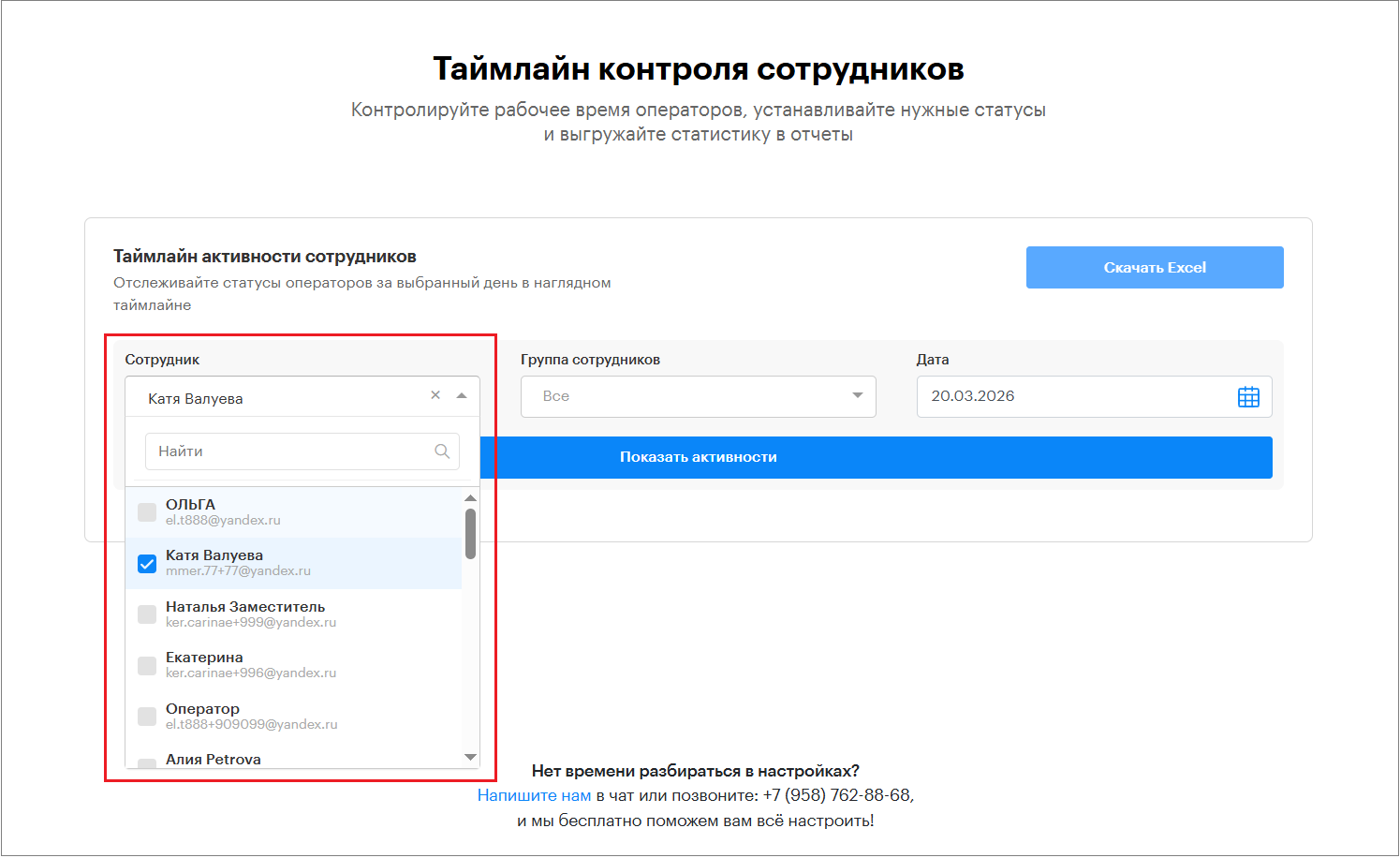Click the date field showing 20.03.2026
The image size is (1400, 858).
1077,396
